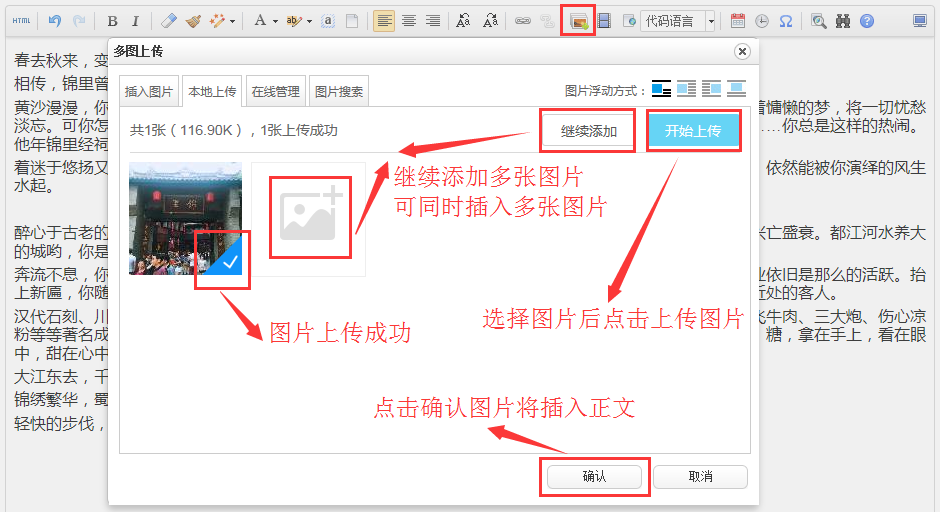Switch to the 插入图片 tab

coord(149,91)
